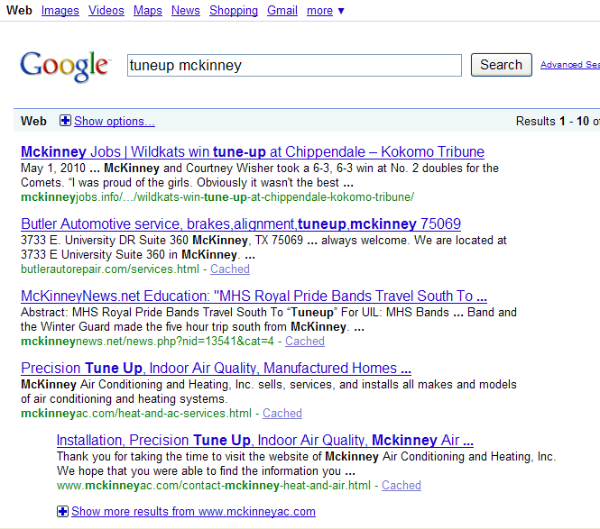600x529 pixels.
Task: Open McKinneyNews.net Education result
Action: pyautogui.click(x=253, y=296)
